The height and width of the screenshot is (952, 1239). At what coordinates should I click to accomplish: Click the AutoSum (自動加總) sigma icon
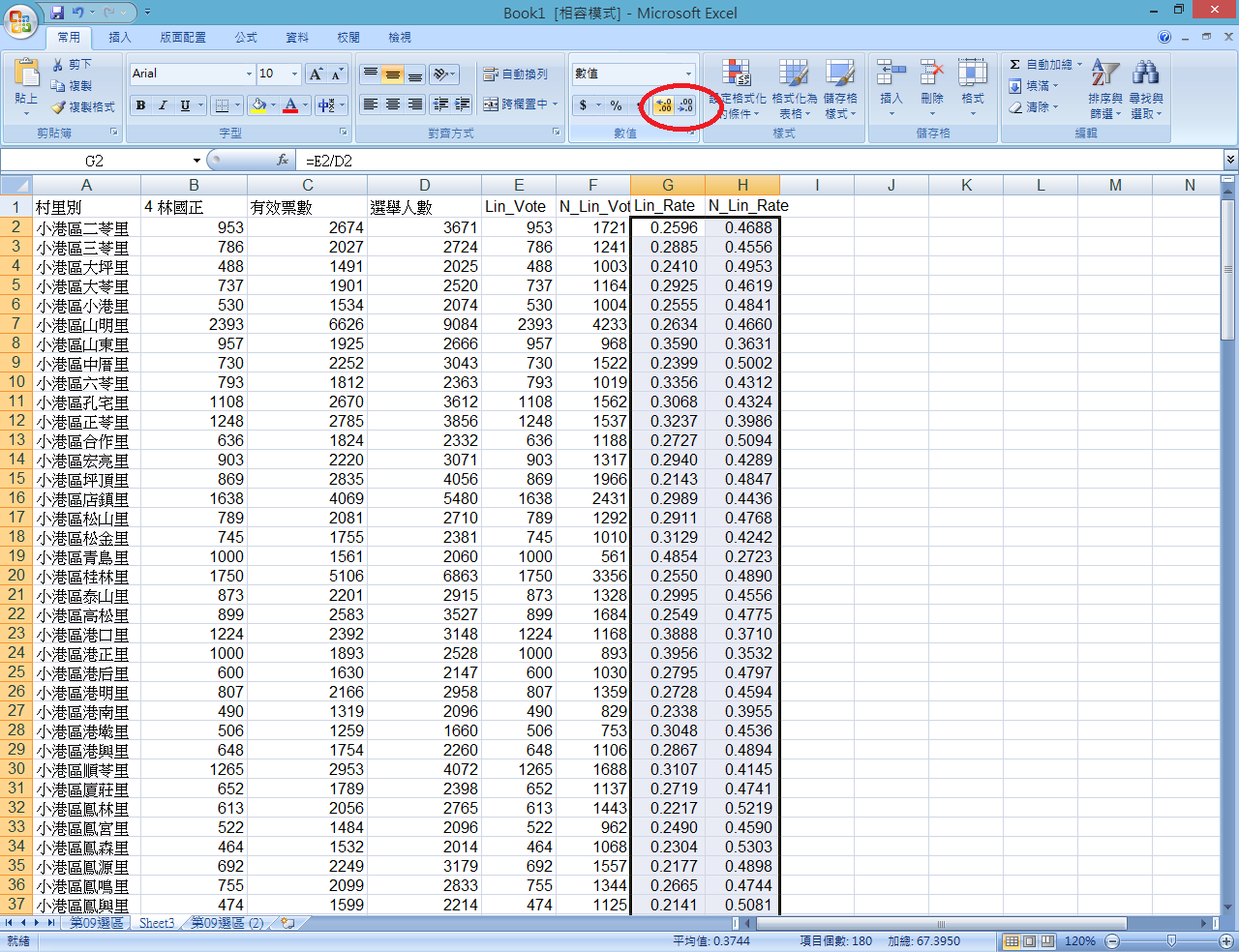[x=1014, y=65]
